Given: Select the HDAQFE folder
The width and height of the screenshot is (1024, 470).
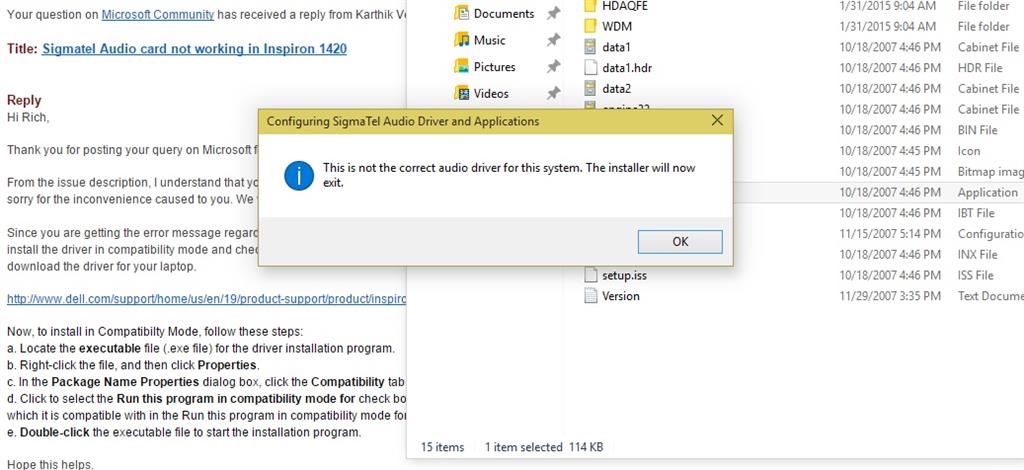Looking at the screenshot, I should coord(626,6).
